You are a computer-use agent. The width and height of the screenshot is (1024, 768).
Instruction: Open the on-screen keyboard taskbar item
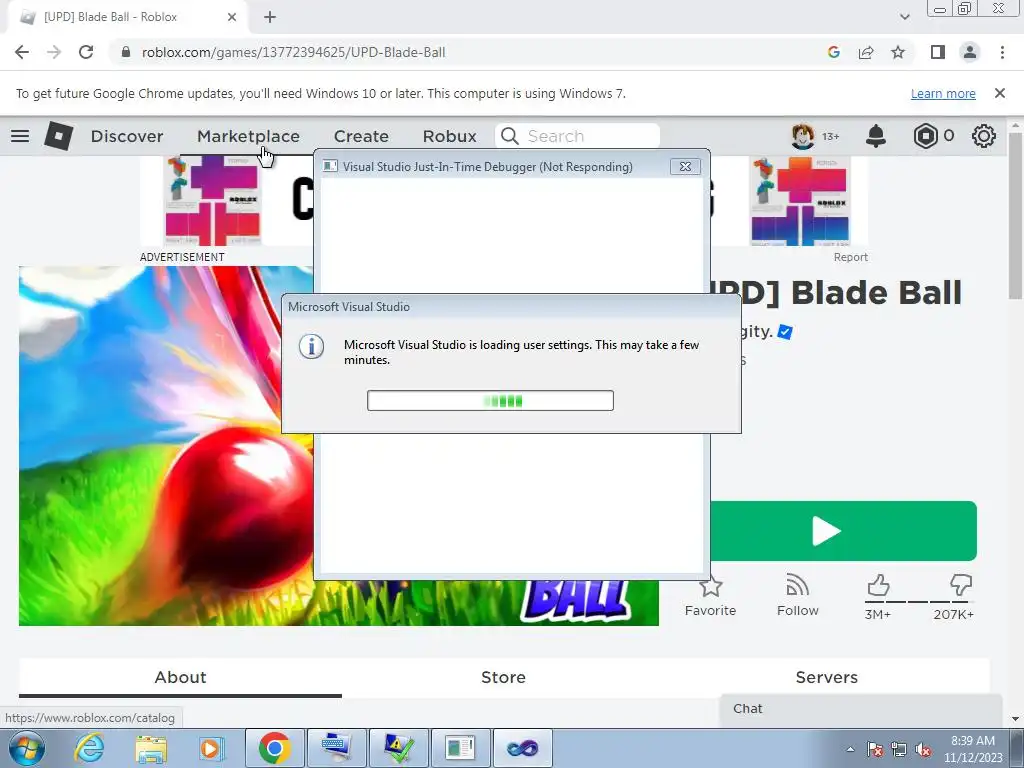(337, 748)
